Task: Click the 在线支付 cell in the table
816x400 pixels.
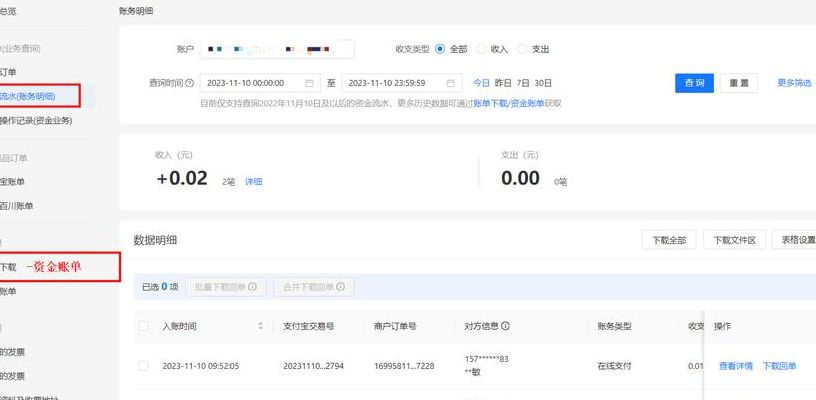Action: [x=615, y=366]
